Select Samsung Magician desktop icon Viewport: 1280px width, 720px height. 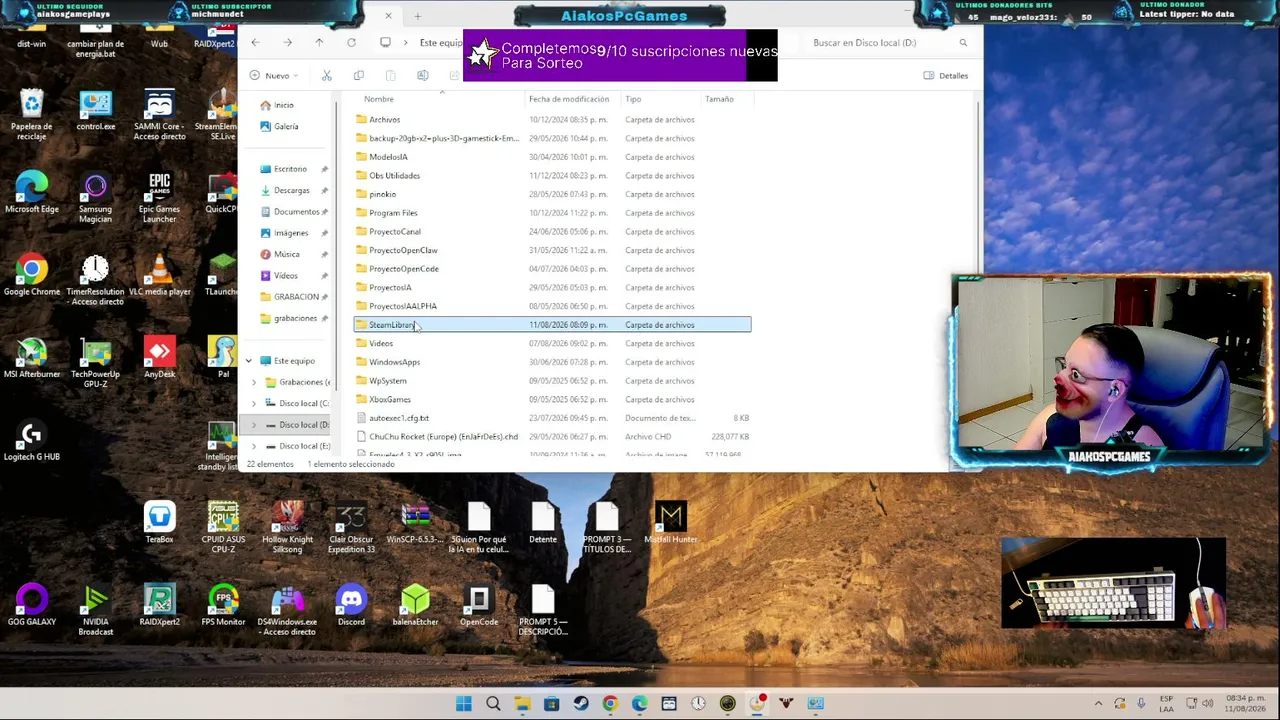[96, 198]
